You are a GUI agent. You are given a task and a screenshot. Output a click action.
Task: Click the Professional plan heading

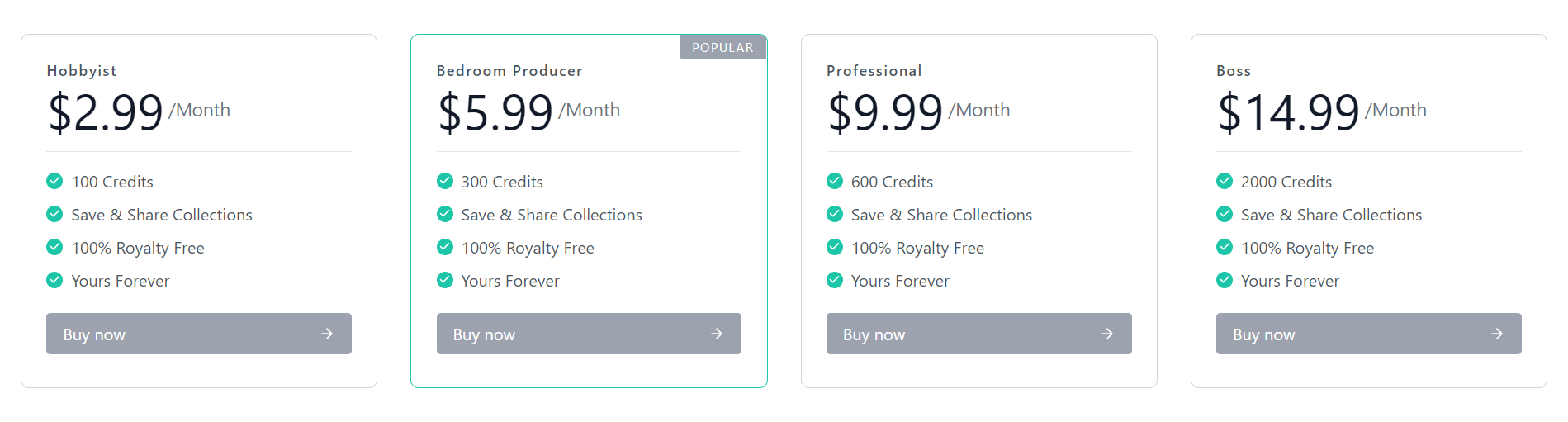874,71
